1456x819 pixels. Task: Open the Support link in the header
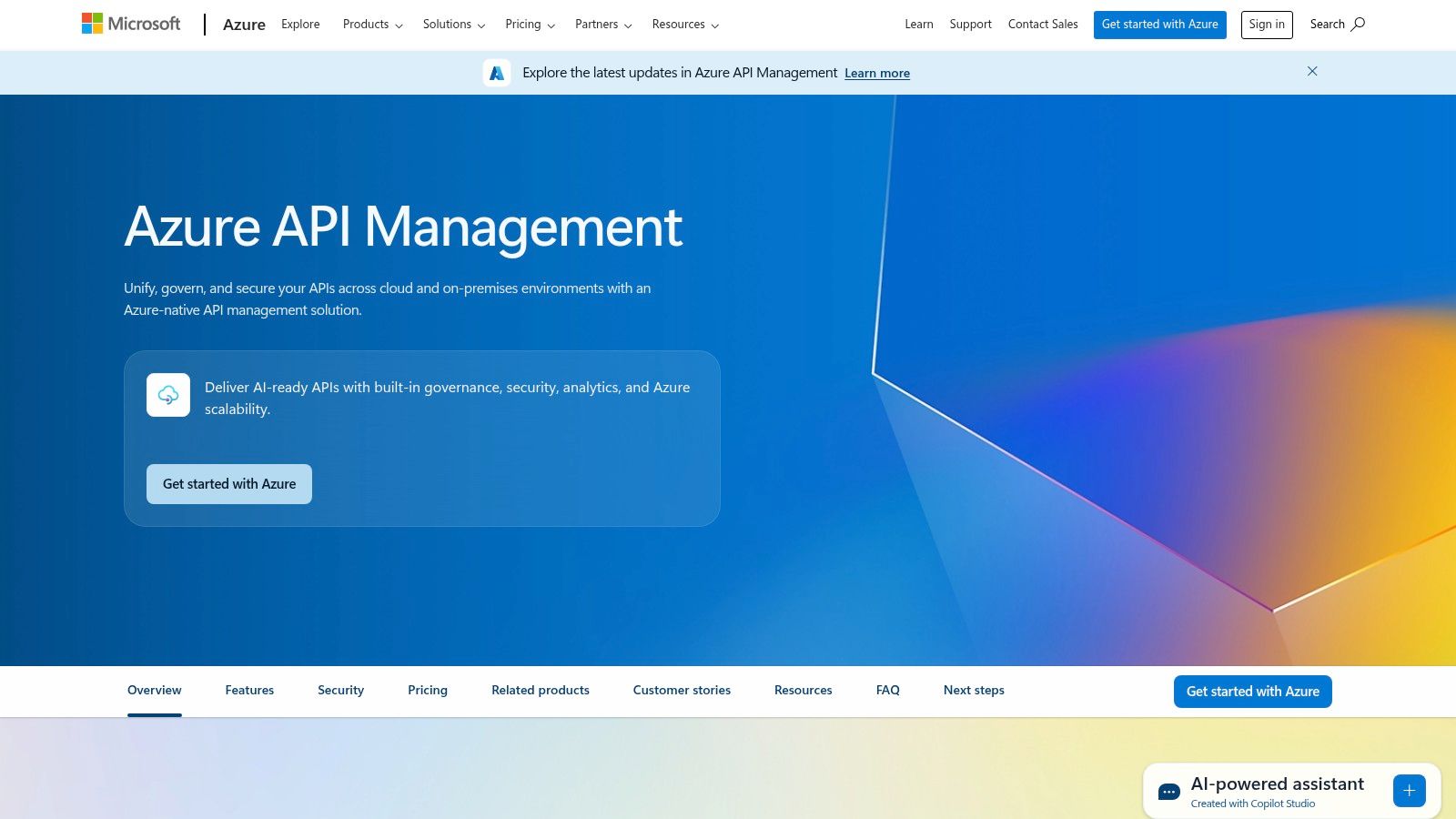point(970,25)
